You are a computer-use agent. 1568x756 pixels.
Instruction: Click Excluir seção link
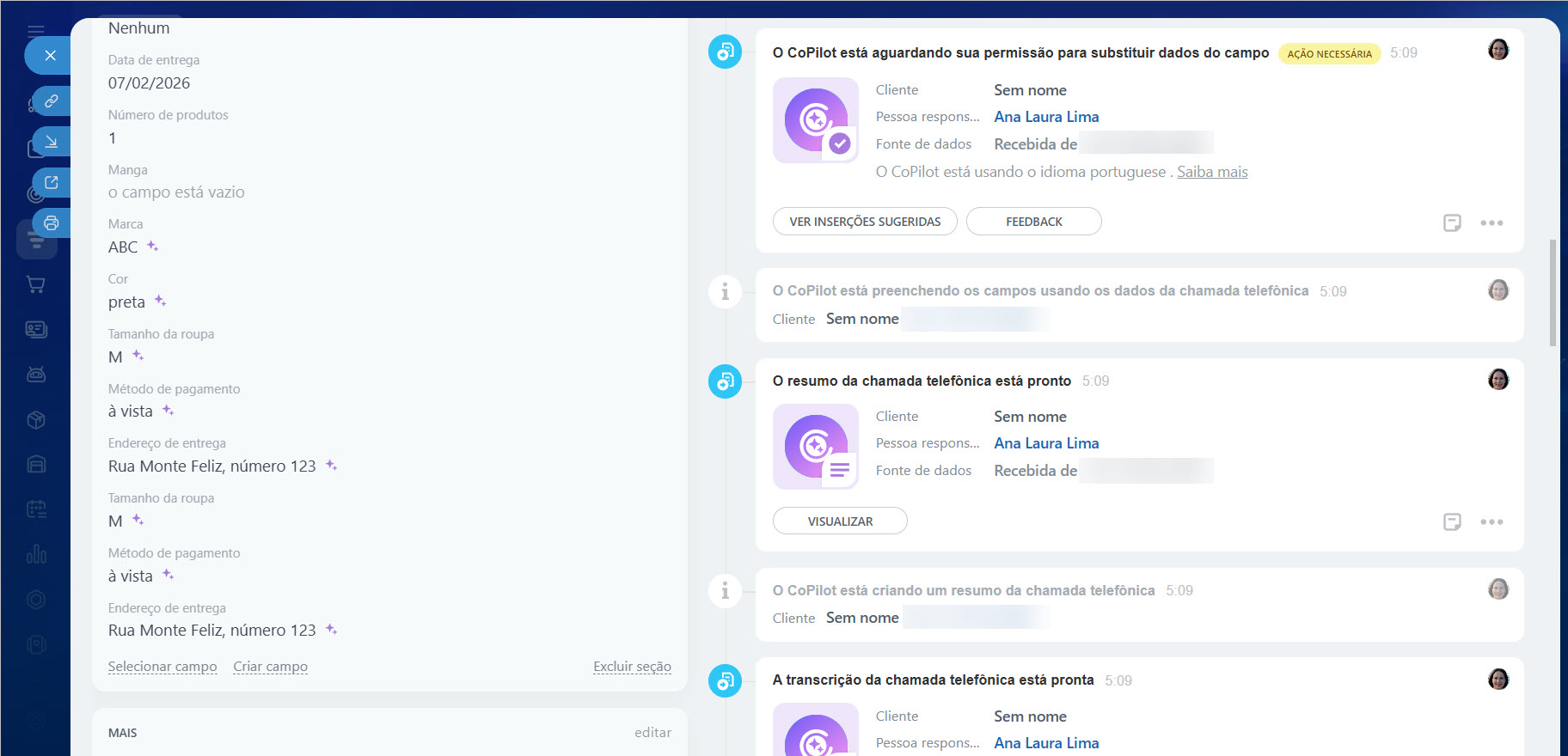click(632, 667)
